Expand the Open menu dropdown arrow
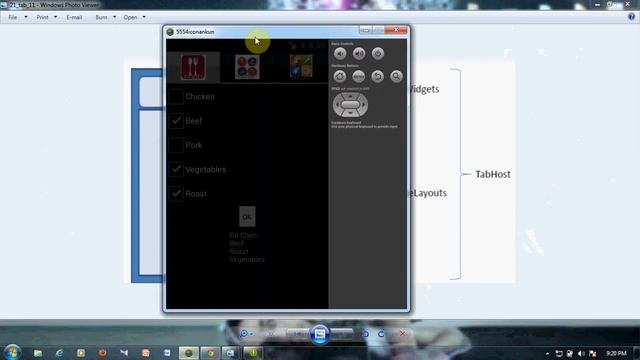The height and width of the screenshot is (360, 640). (144, 17)
